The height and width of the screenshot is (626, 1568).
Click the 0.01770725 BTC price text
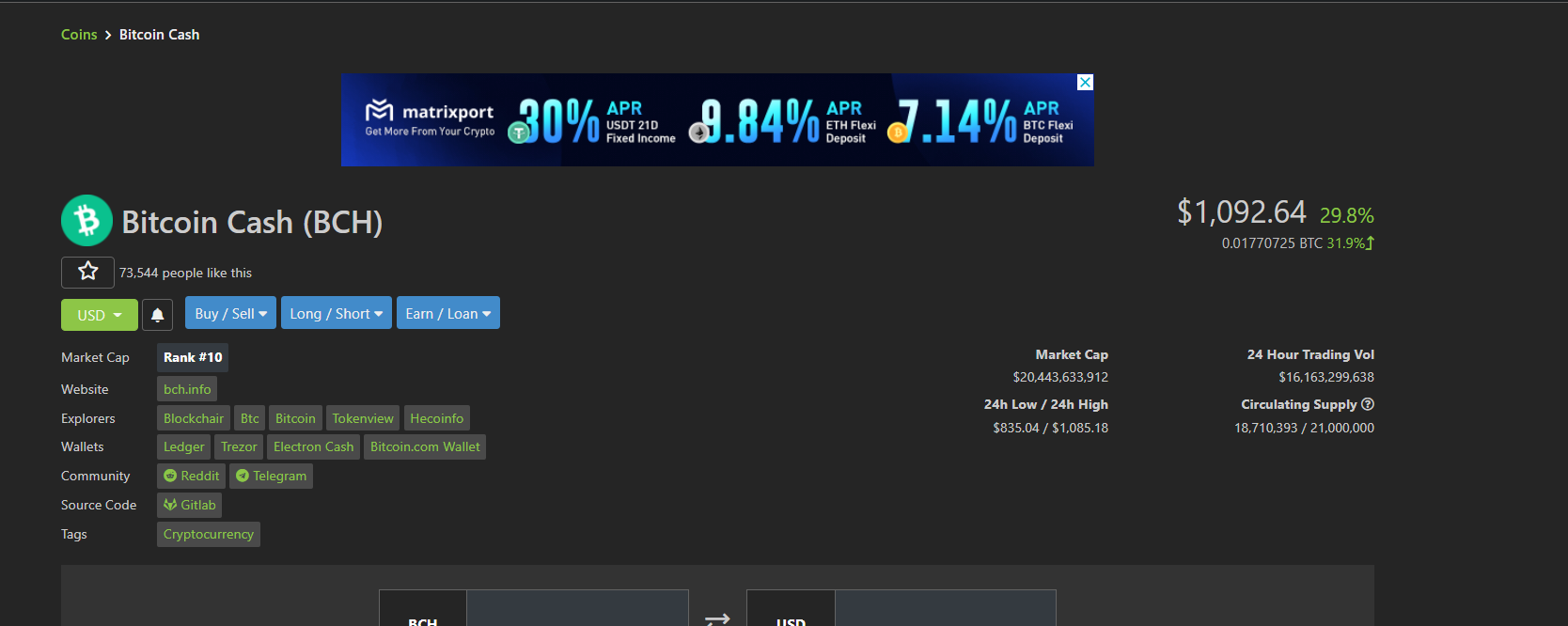click(x=1272, y=243)
